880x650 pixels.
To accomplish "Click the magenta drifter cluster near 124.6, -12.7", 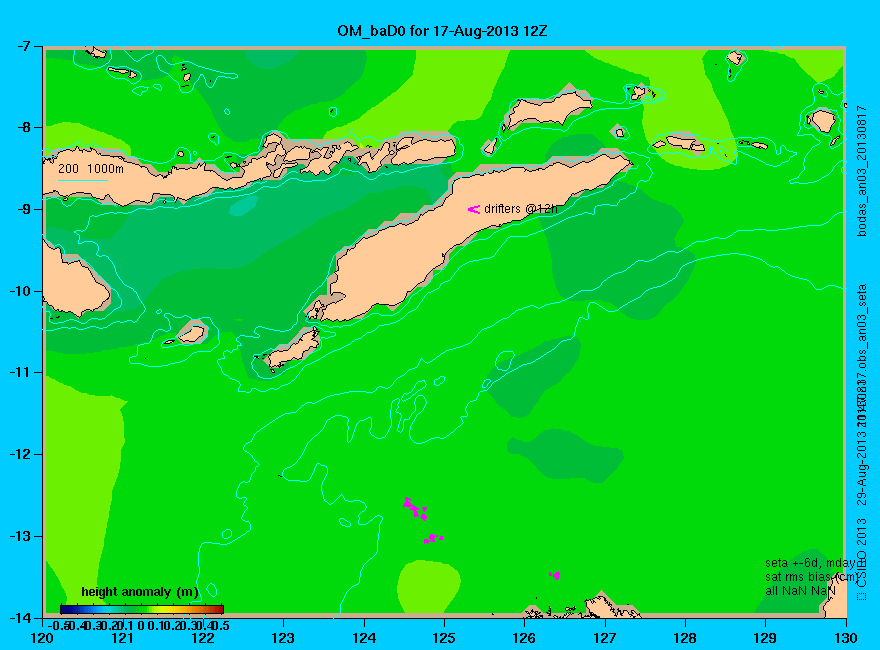I will 416,509.
